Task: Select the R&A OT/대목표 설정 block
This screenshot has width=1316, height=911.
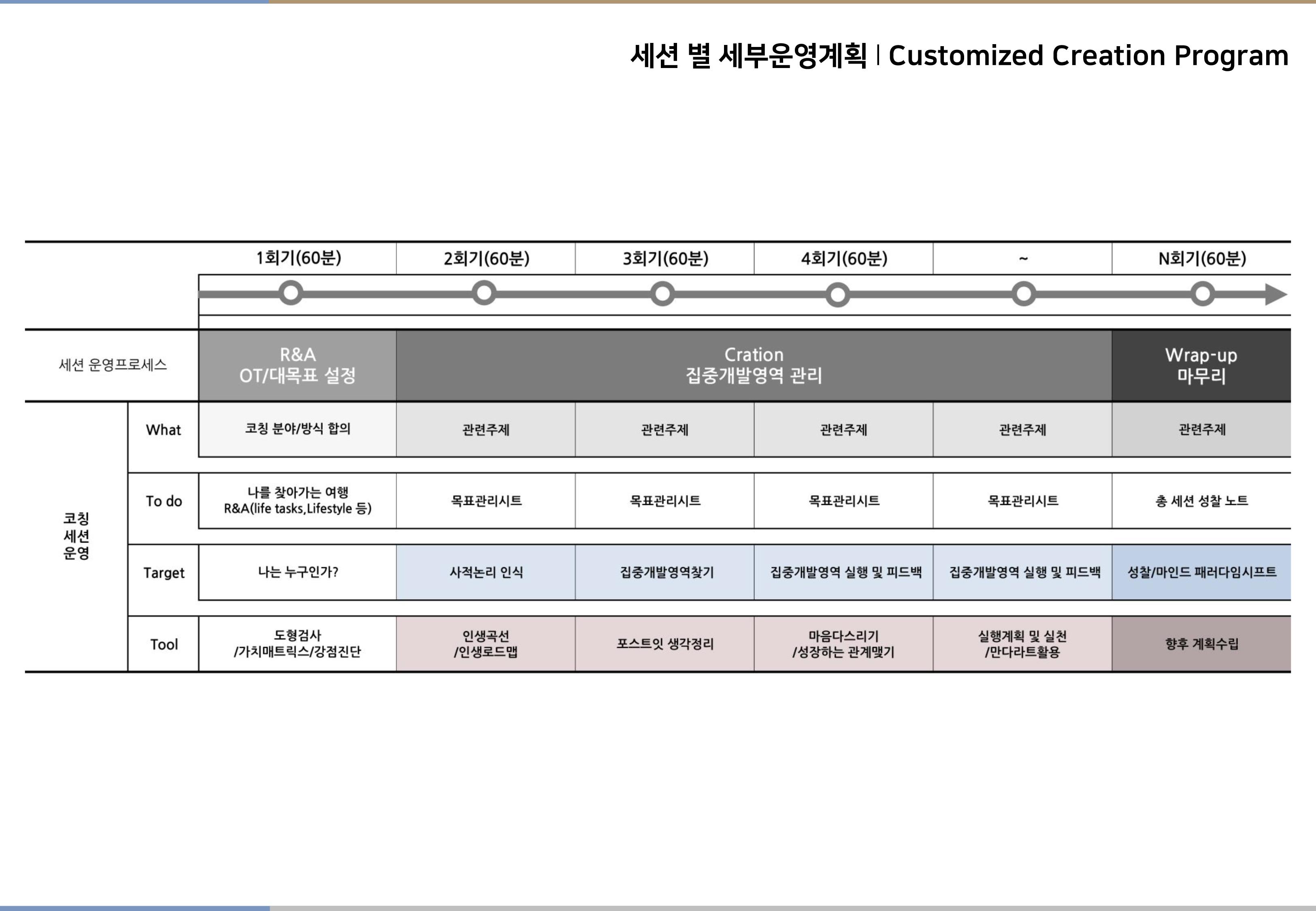Action: [x=297, y=365]
